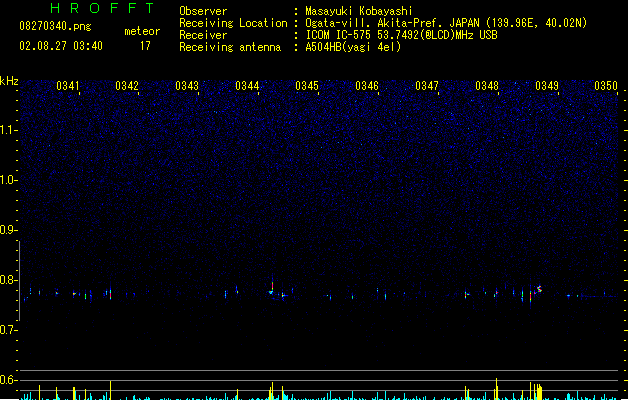Click the strong red meteor echo after 0344
The height and width of the screenshot is (400, 629).
[x=272, y=286]
